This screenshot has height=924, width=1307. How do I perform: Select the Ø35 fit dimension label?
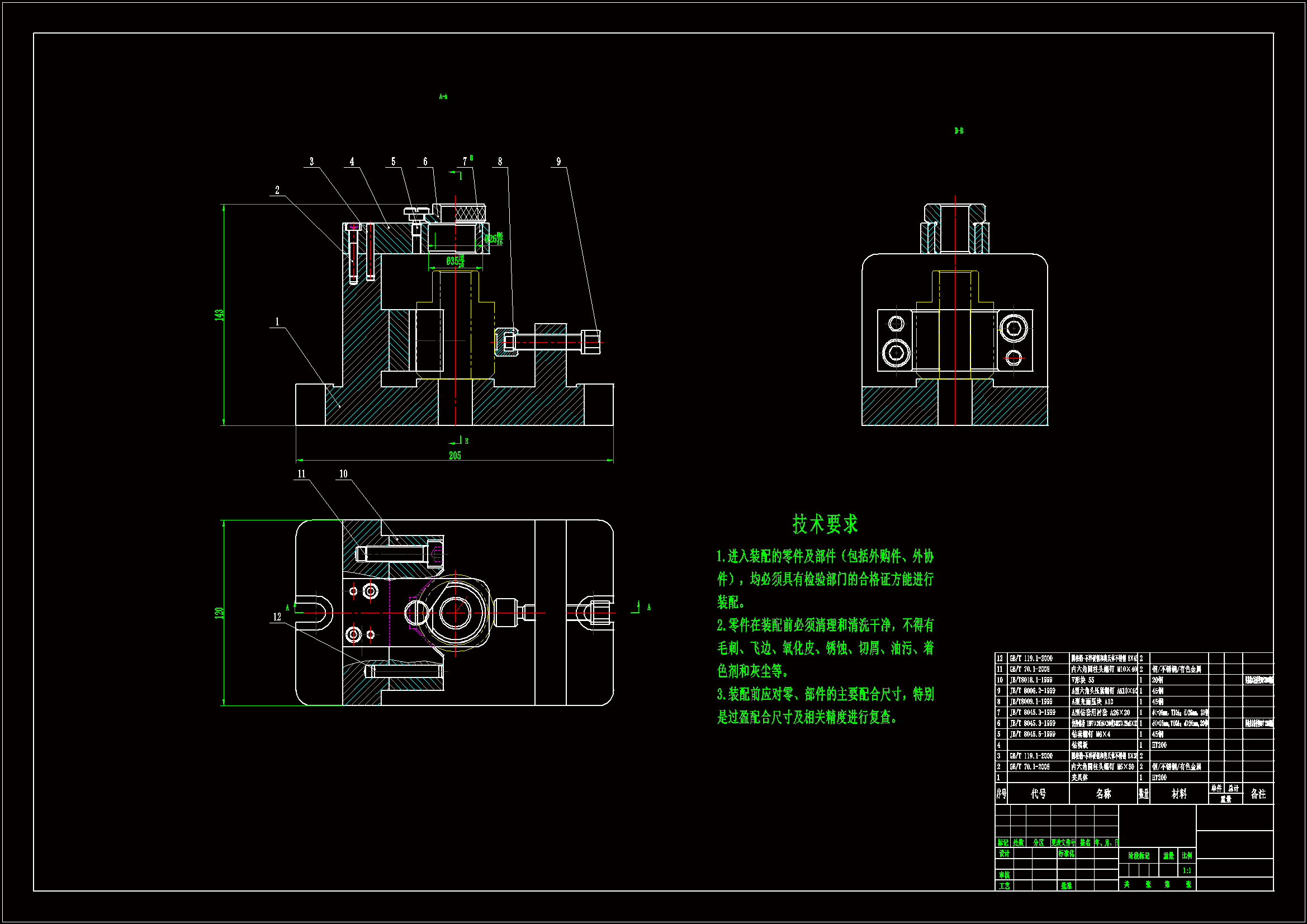[x=455, y=260]
